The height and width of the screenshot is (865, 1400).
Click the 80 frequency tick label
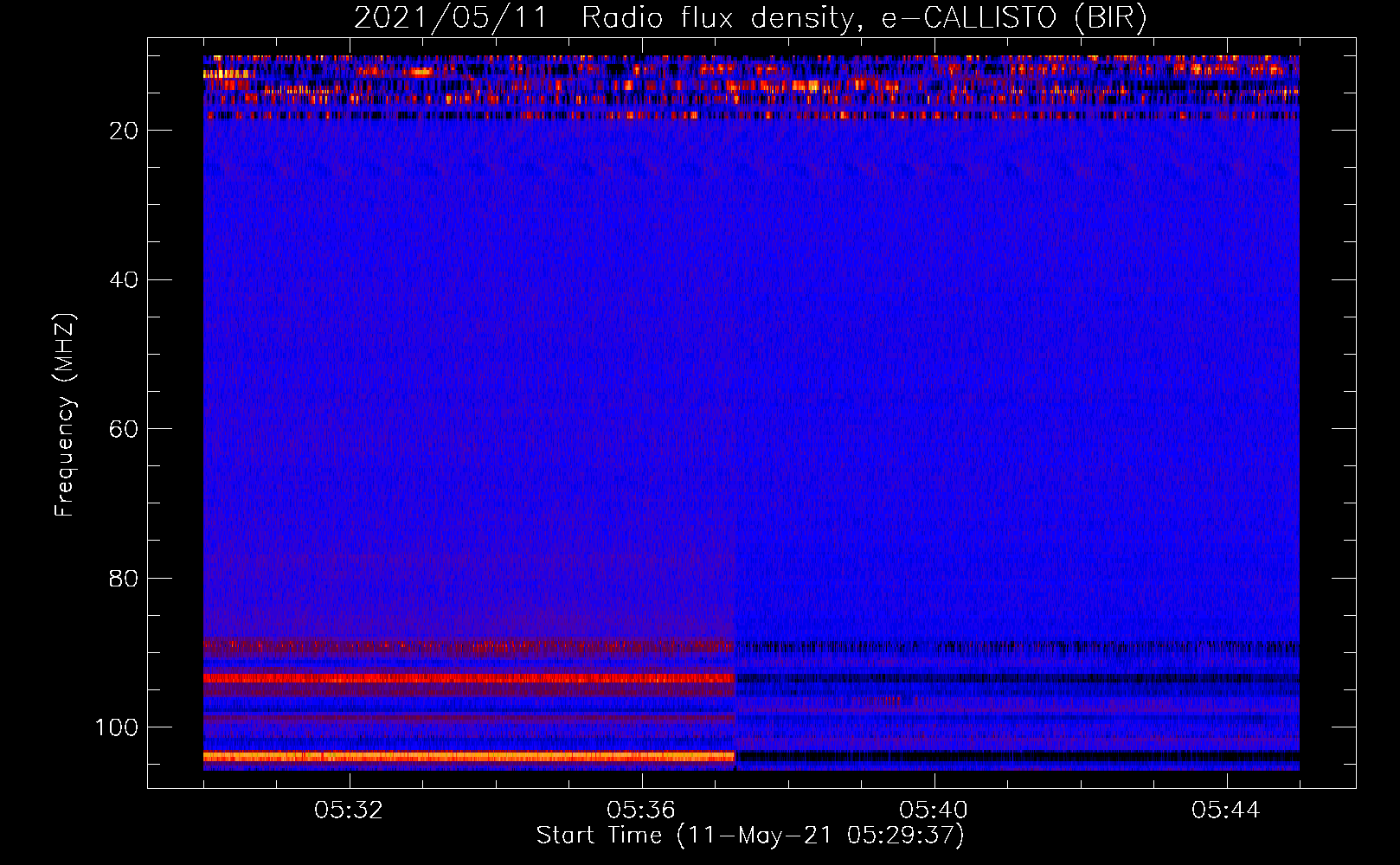click(x=125, y=579)
